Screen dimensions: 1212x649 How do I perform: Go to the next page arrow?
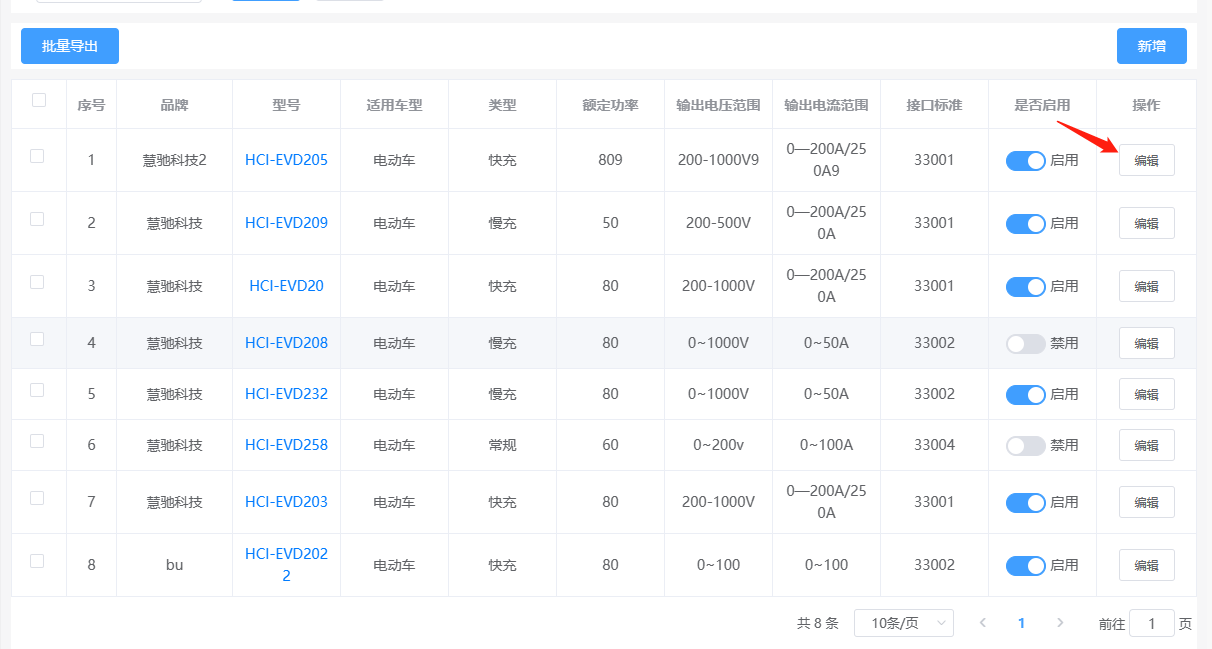tap(1060, 623)
